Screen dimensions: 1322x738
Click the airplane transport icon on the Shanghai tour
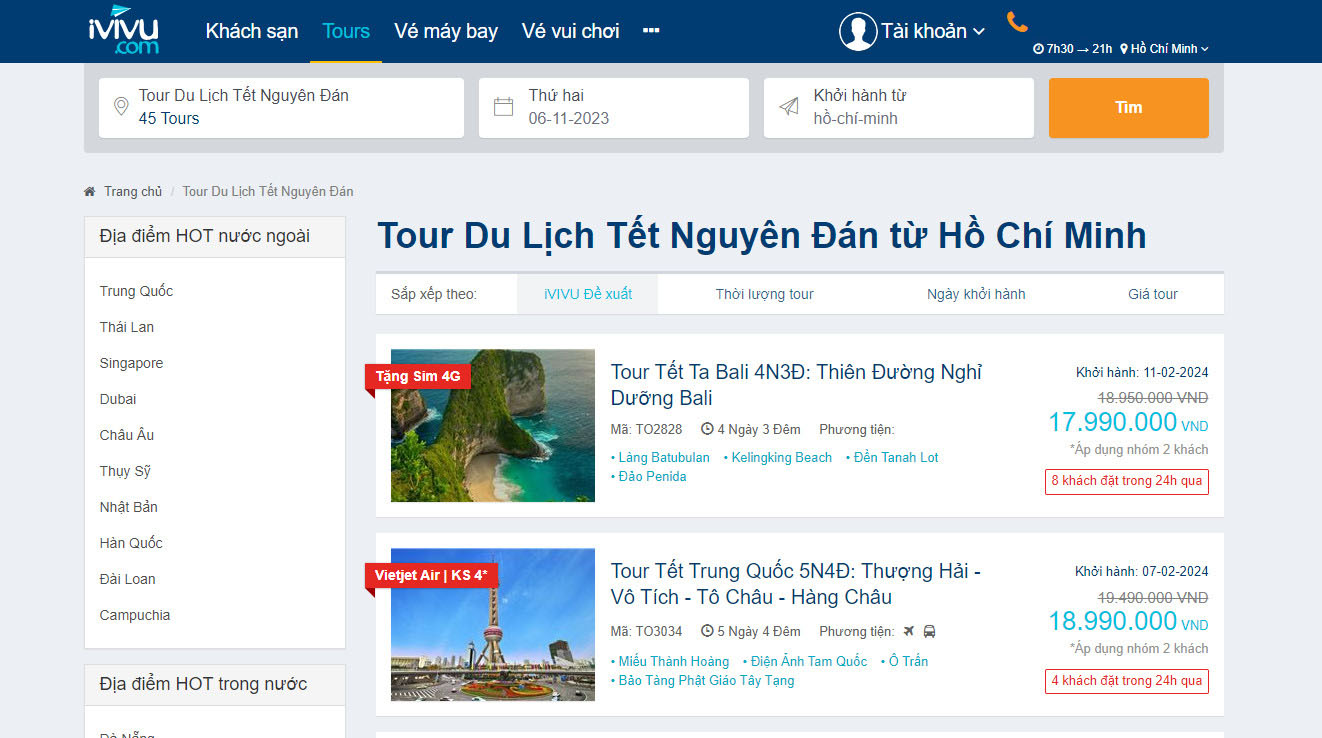[x=910, y=631]
